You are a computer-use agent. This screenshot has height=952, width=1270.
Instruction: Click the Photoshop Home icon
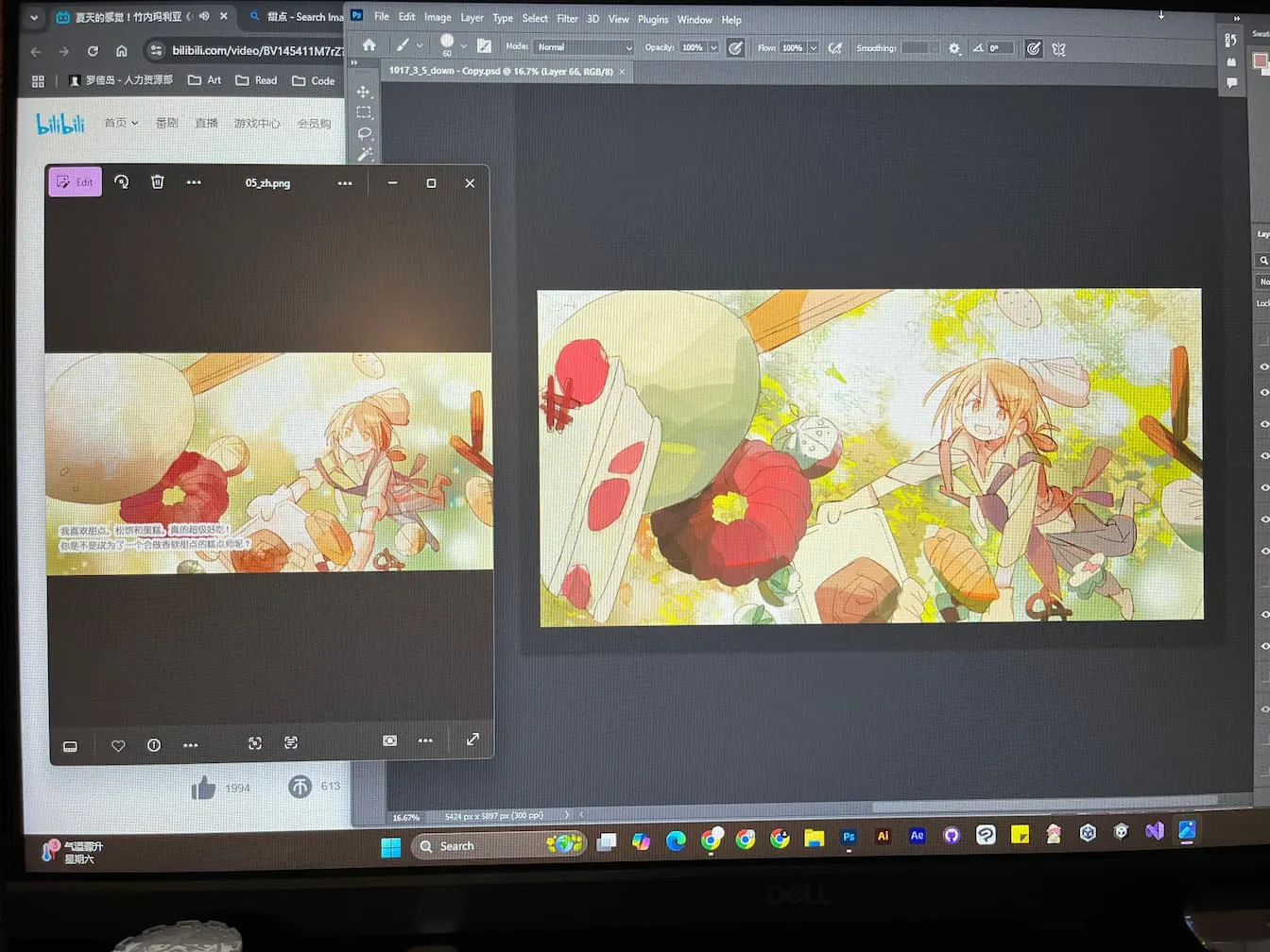click(x=369, y=45)
